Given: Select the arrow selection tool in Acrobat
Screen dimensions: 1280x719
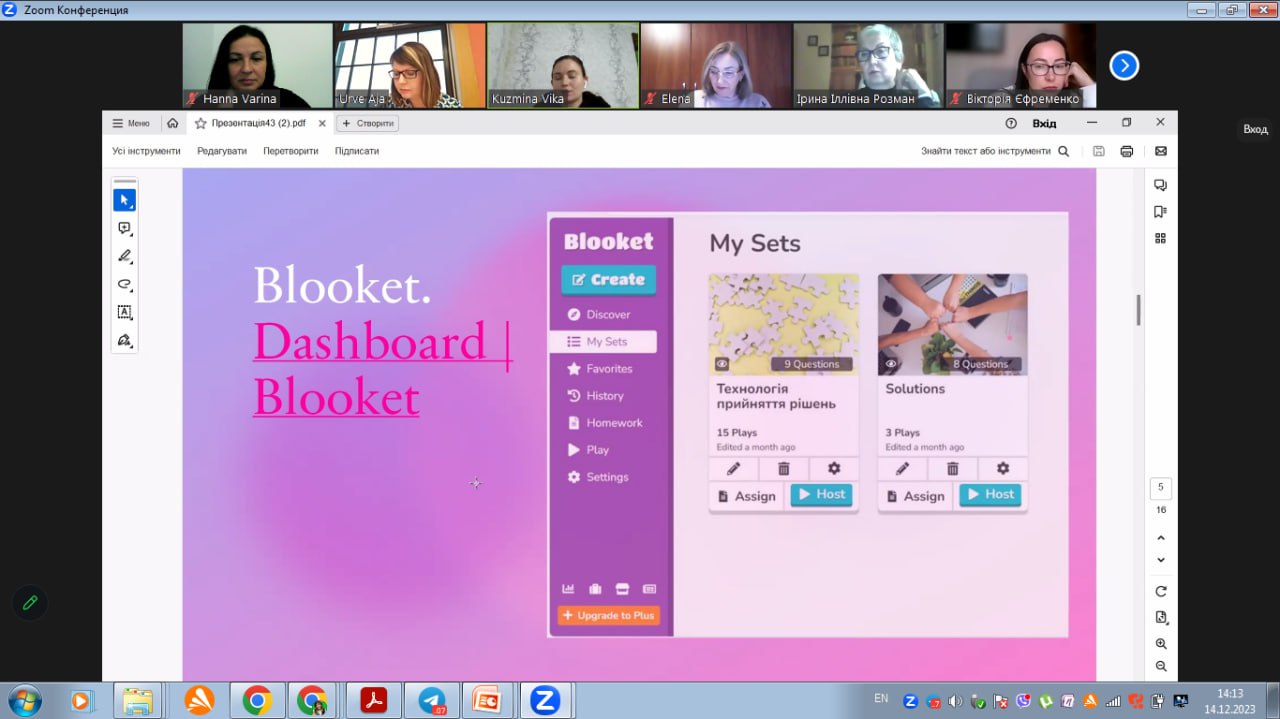Looking at the screenshot, I should point(124,200).
